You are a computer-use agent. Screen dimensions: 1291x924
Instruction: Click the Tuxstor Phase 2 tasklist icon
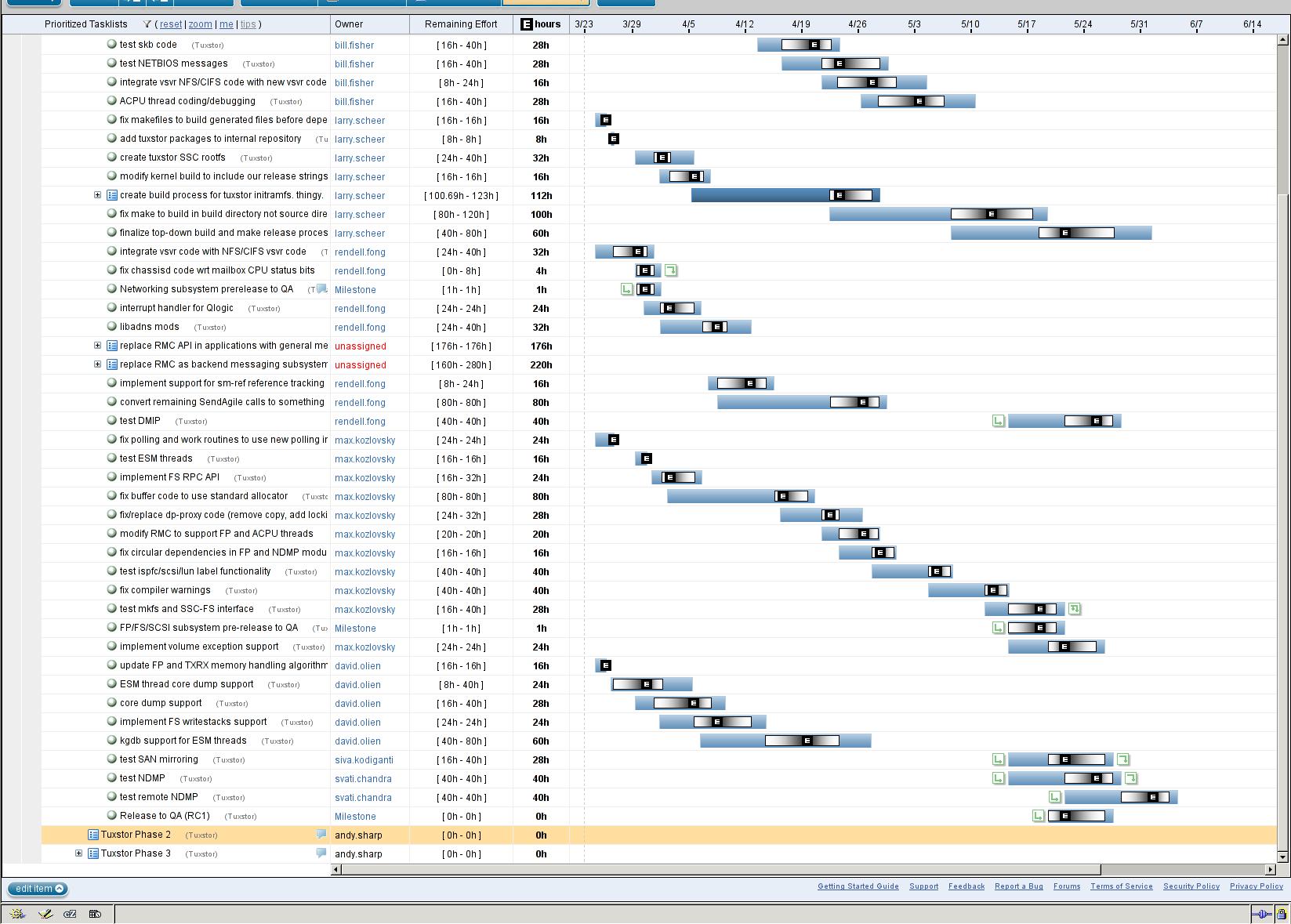click(x=92, y=835)
